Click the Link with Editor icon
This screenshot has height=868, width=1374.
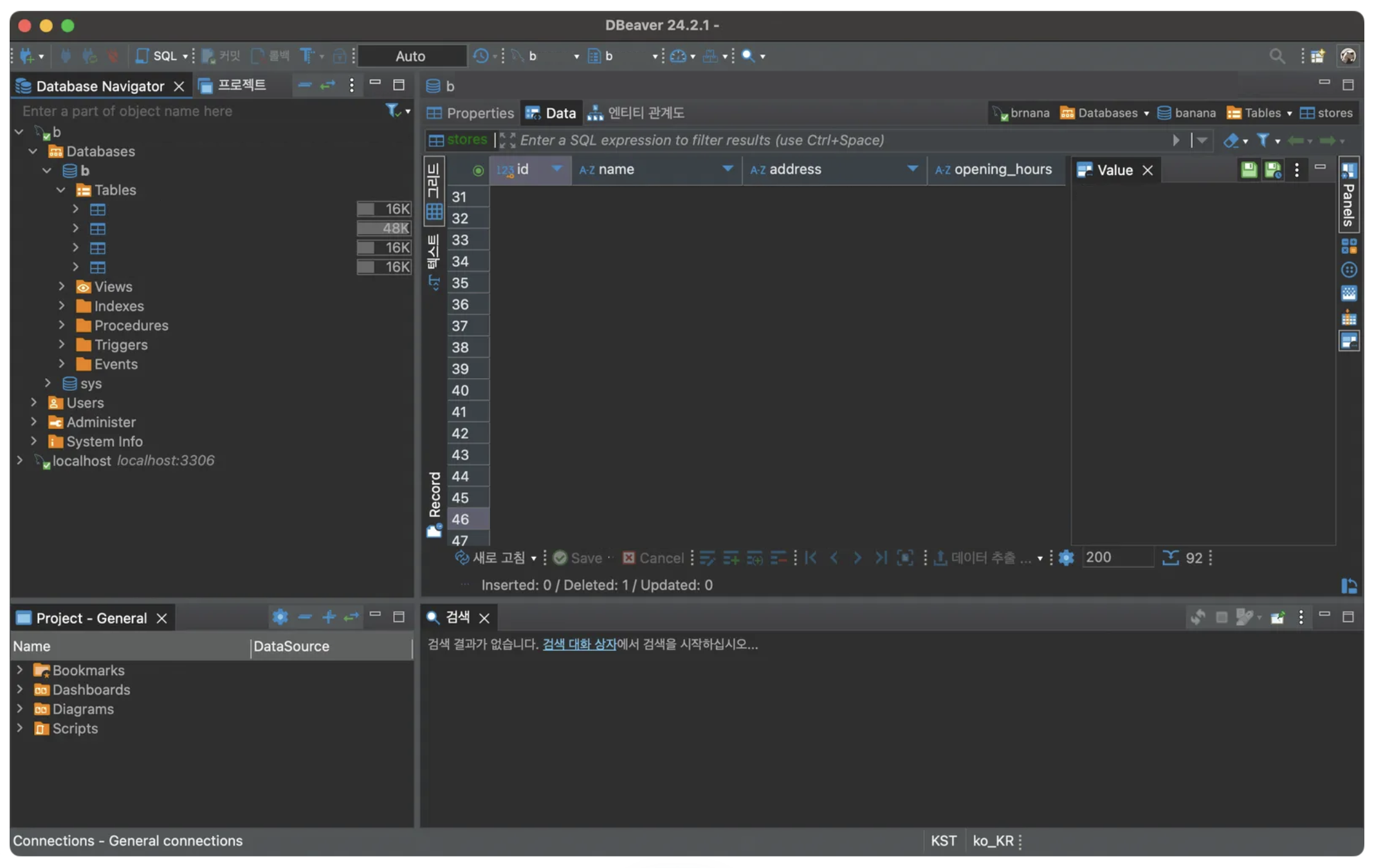[328, 85]
